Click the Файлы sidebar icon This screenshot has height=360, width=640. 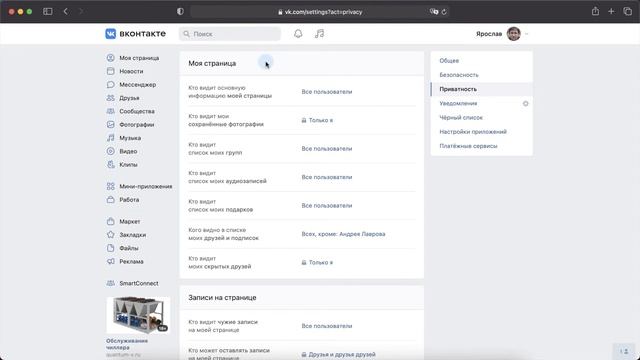(111, 248)
